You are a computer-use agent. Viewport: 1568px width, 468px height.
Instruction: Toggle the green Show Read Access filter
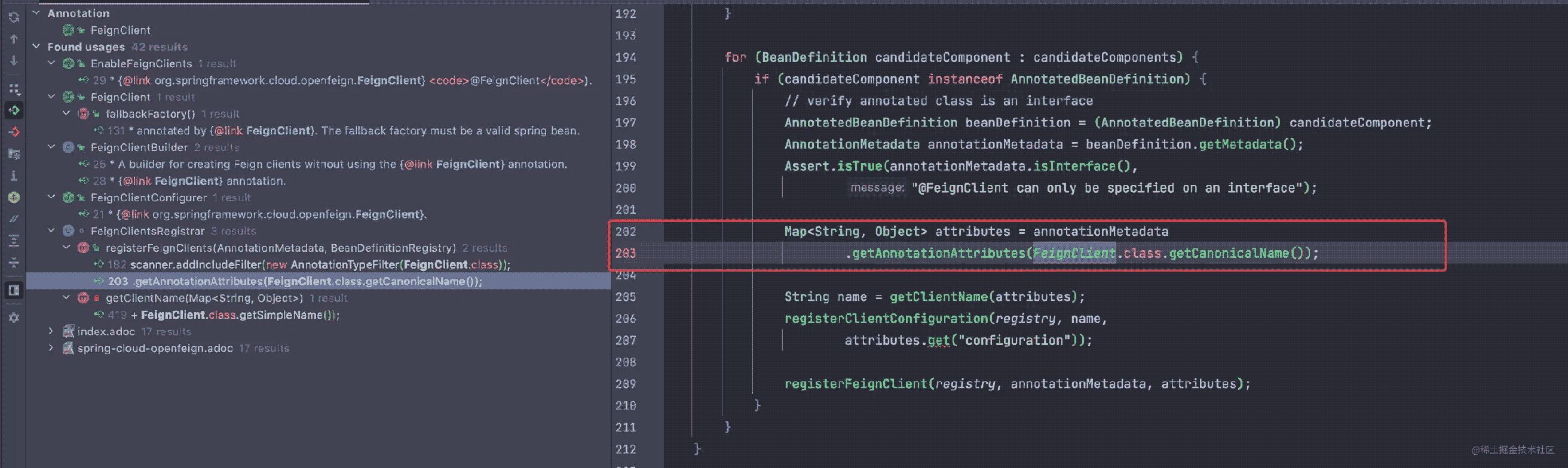13,110
